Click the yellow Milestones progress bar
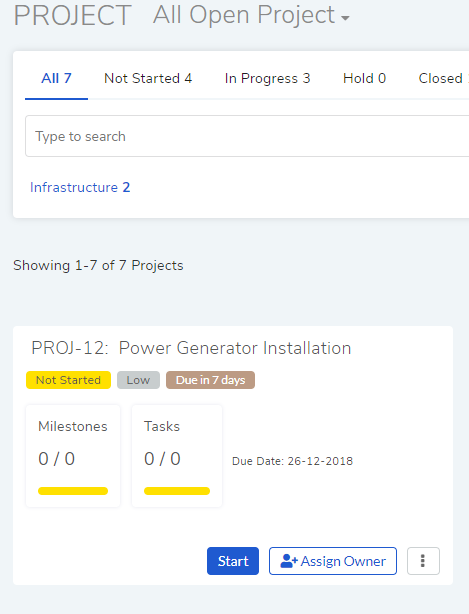Viewport: 469px width, 614px height. 73,491
